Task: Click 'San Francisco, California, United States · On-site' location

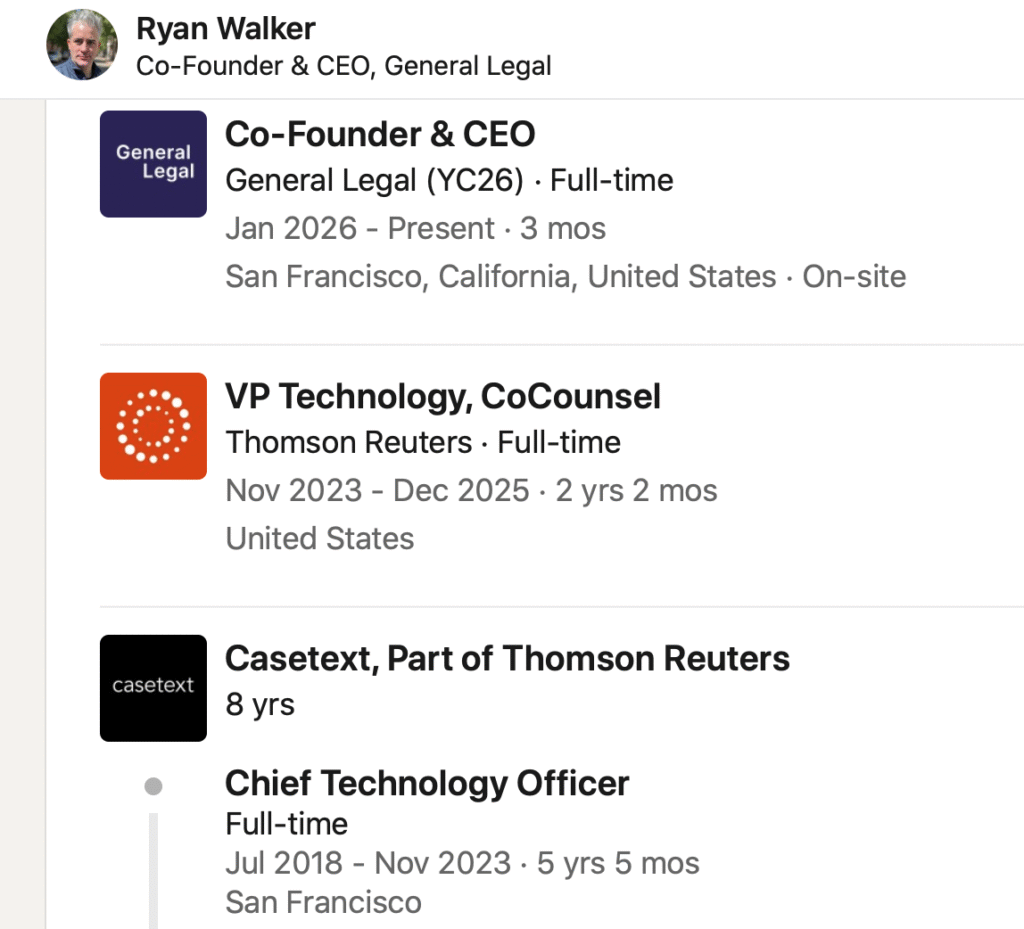Action: [565, 276]
